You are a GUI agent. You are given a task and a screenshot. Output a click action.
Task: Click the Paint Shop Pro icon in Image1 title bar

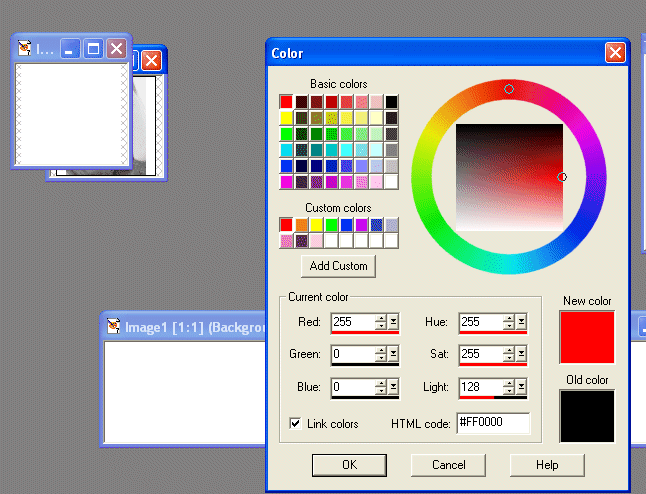click(115, 326)
